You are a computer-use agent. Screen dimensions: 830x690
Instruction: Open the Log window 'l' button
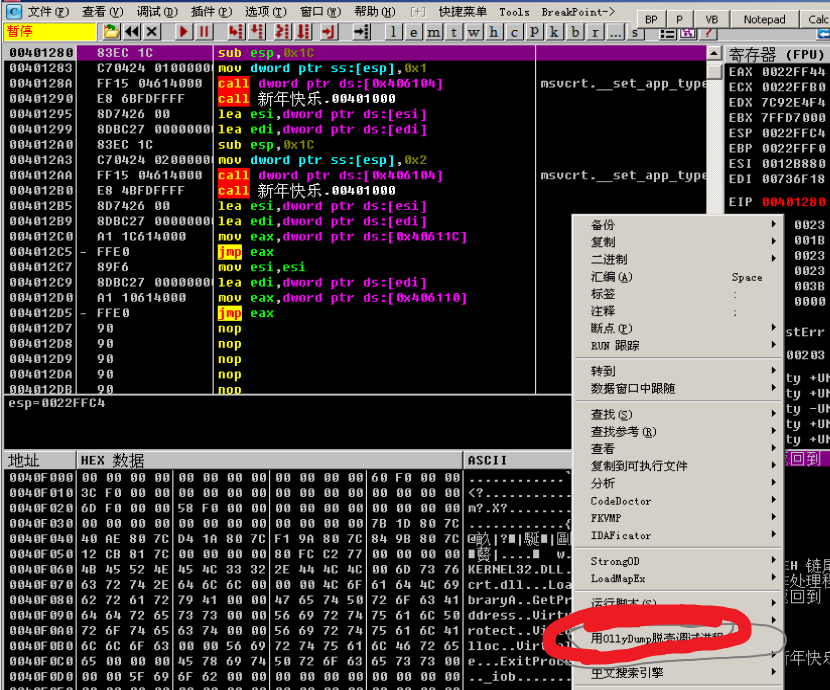393,32
